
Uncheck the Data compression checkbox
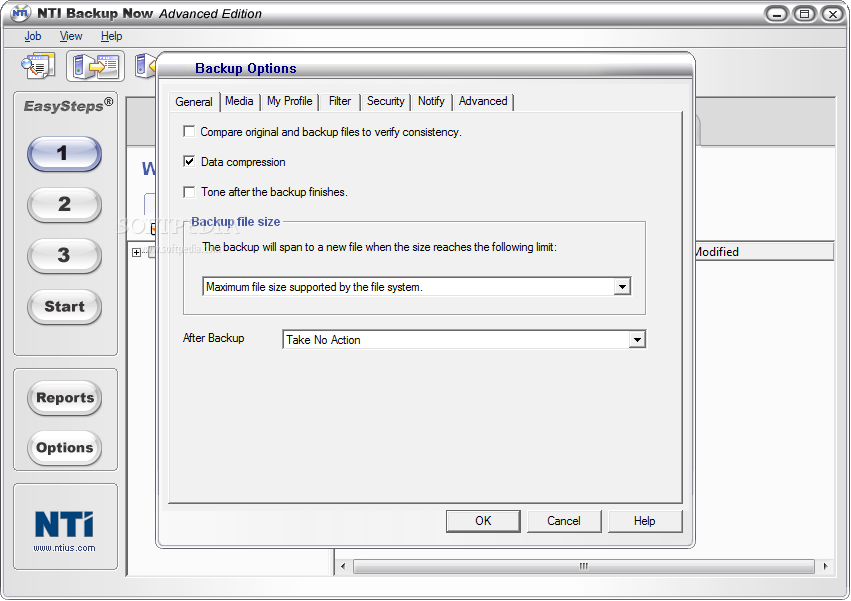(189, 161)
